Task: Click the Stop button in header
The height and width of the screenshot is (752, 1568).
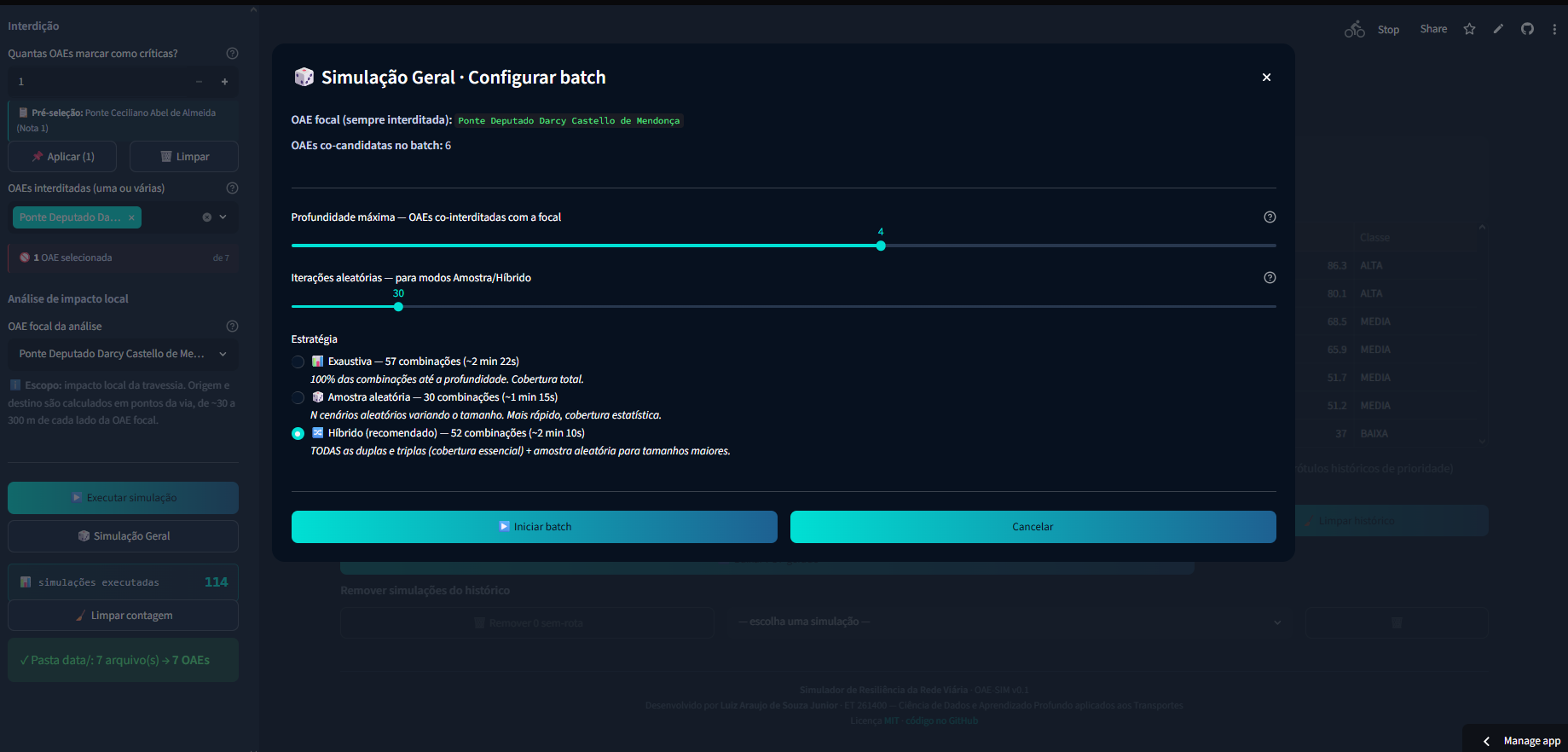Action: [x=1388, y=30]
